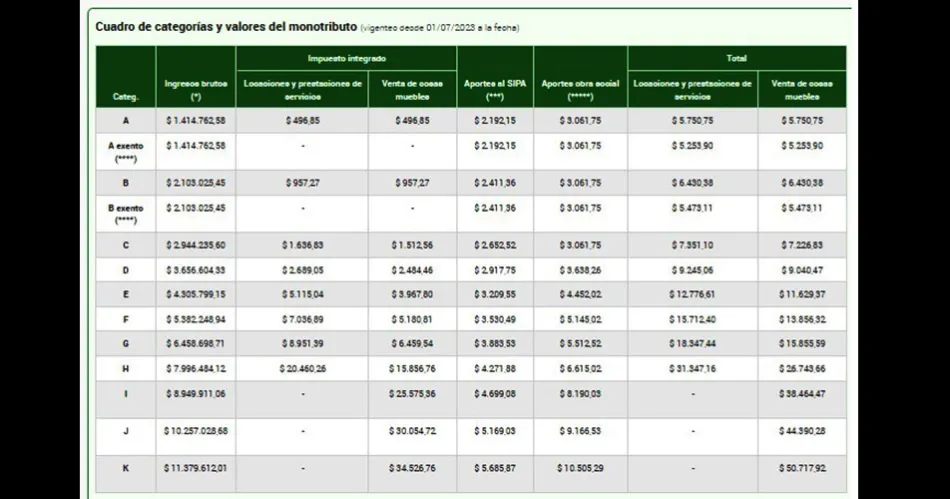Click the 'Ingresos brutos (*)' column header
Image resolution: width=950 pixels, height=499 pixels.
coord(195,91)
